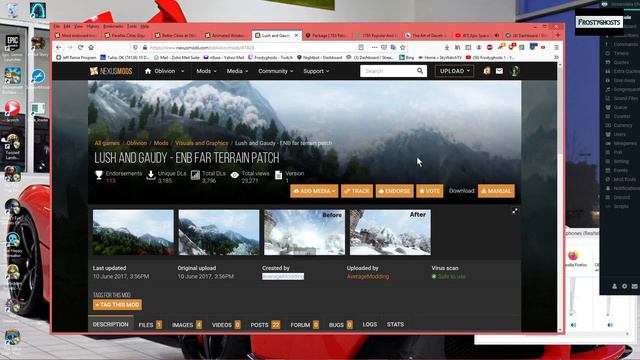The width and height of the screenshot is (640, 360).
Task: Open the page actions three-dots icon
Action: point(374,47)
